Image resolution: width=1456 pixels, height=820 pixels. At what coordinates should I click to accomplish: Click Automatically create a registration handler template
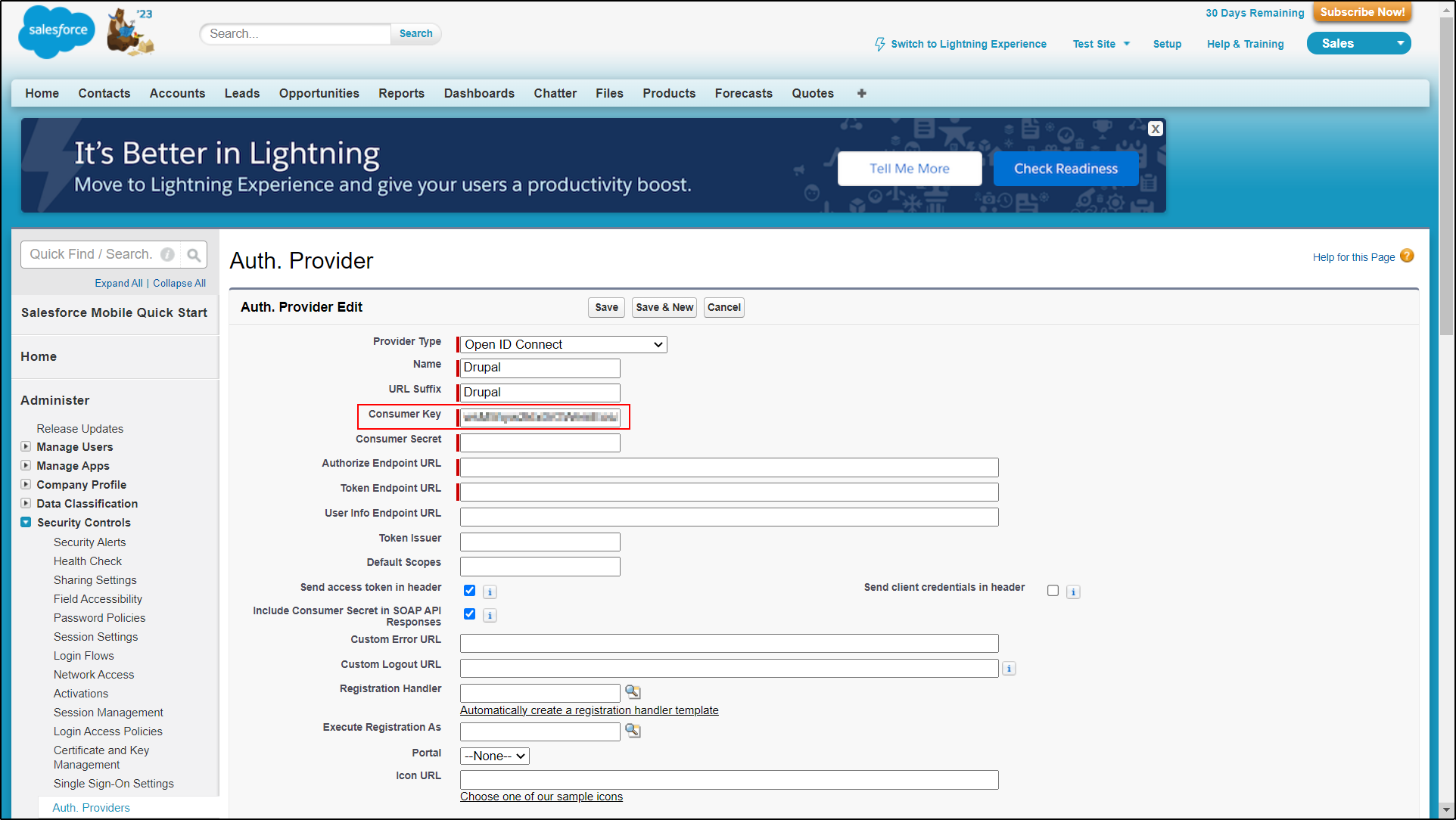pos(589,710)
